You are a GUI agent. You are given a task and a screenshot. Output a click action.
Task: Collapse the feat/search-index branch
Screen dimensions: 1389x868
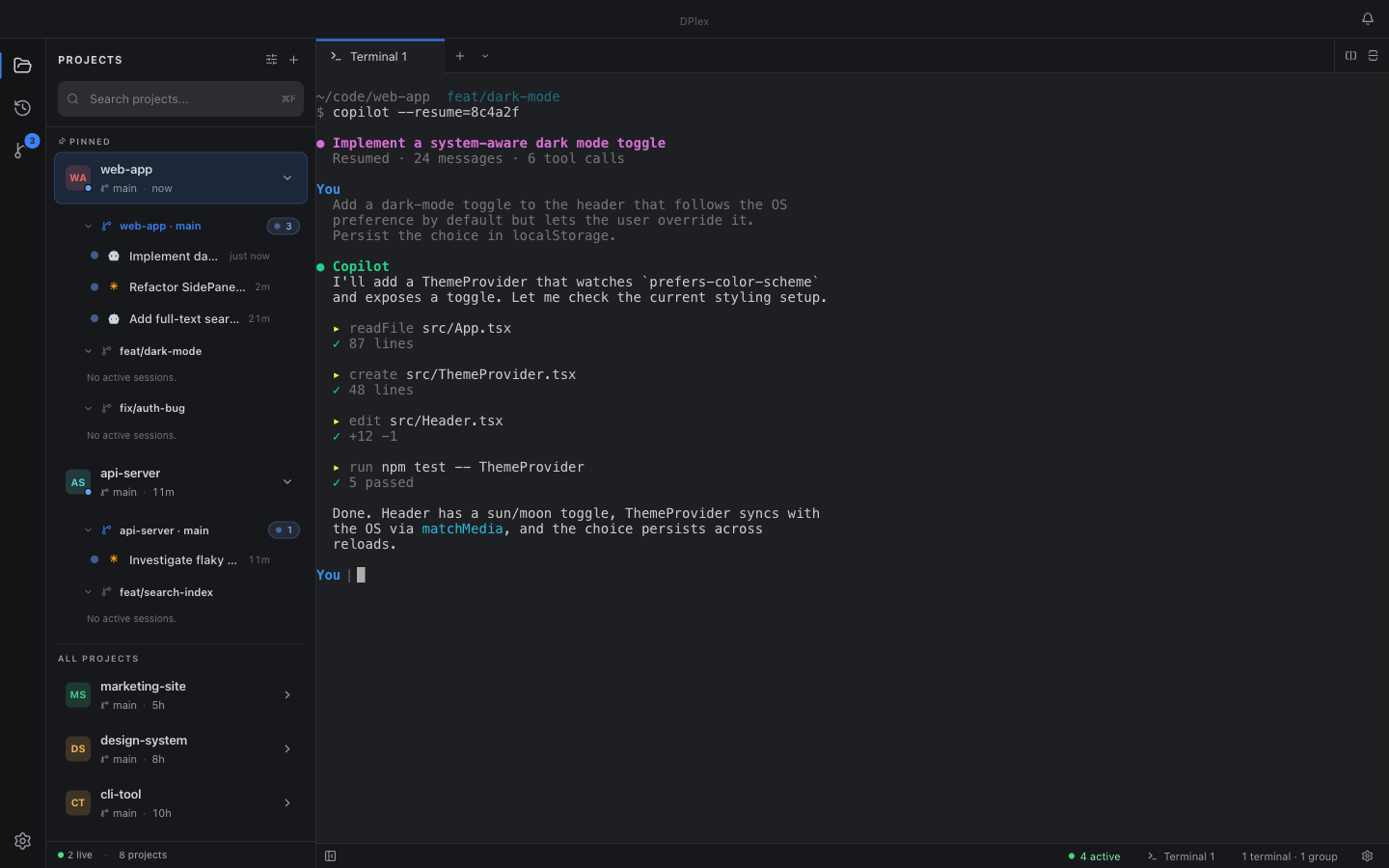88,592
